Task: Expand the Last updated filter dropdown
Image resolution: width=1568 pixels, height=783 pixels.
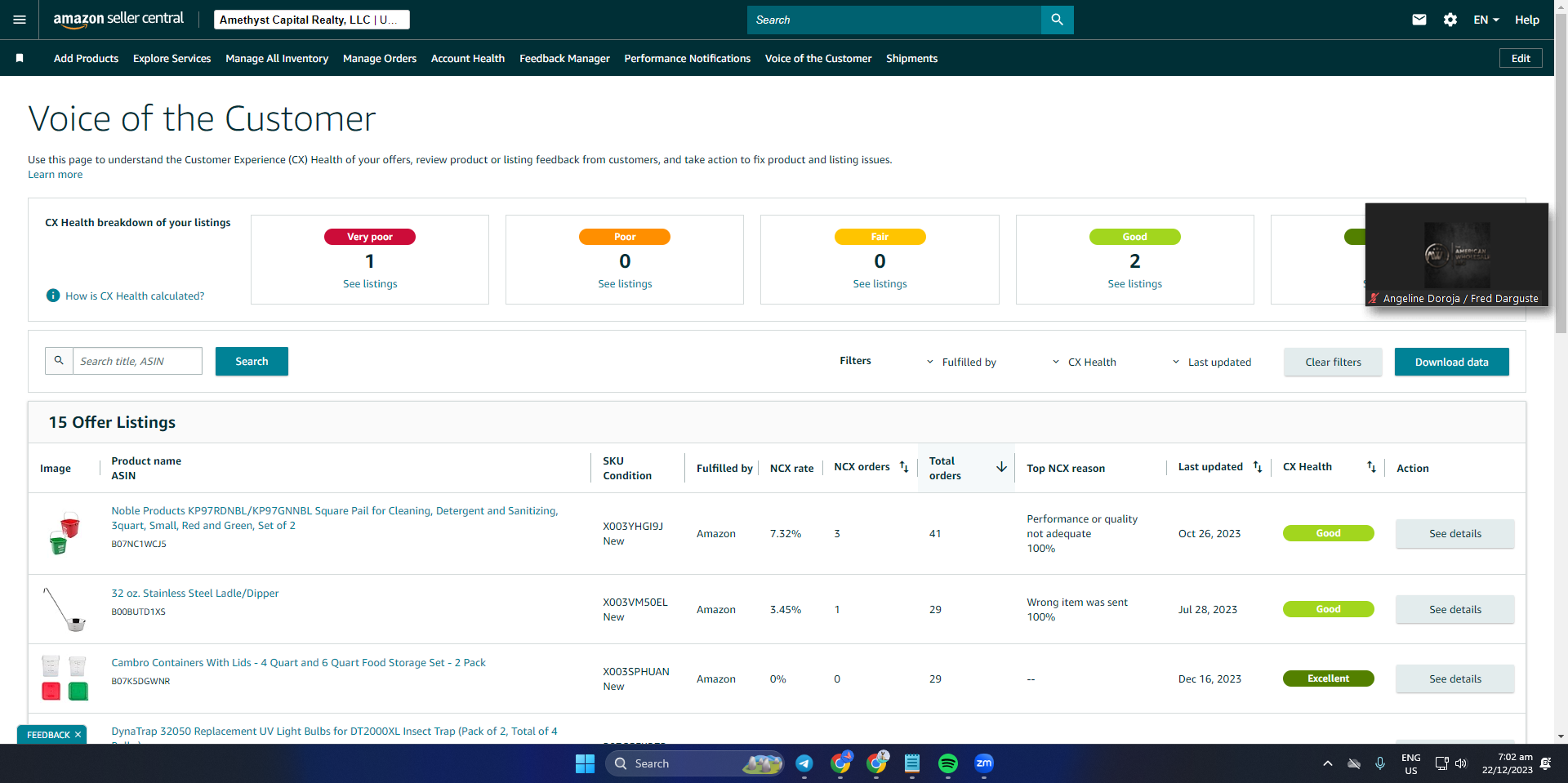Action: coord(1212,362)
